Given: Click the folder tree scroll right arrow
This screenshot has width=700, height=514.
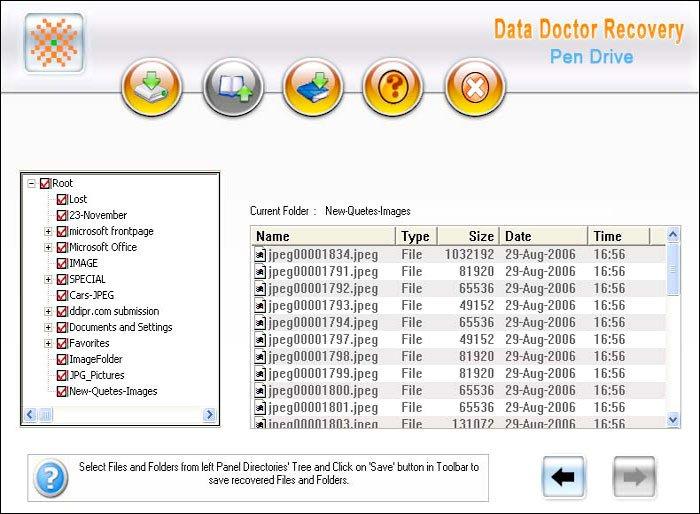Looking at the screenshot, I should [209, 415].
